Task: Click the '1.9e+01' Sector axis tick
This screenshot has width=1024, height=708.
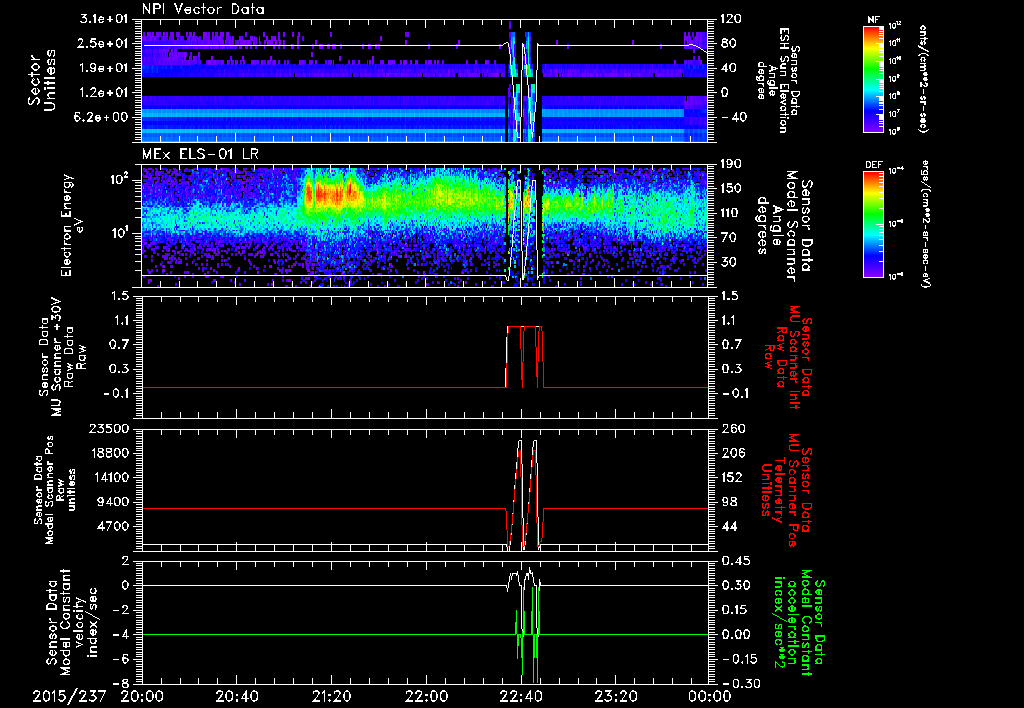Action: [x=102, y=68]
